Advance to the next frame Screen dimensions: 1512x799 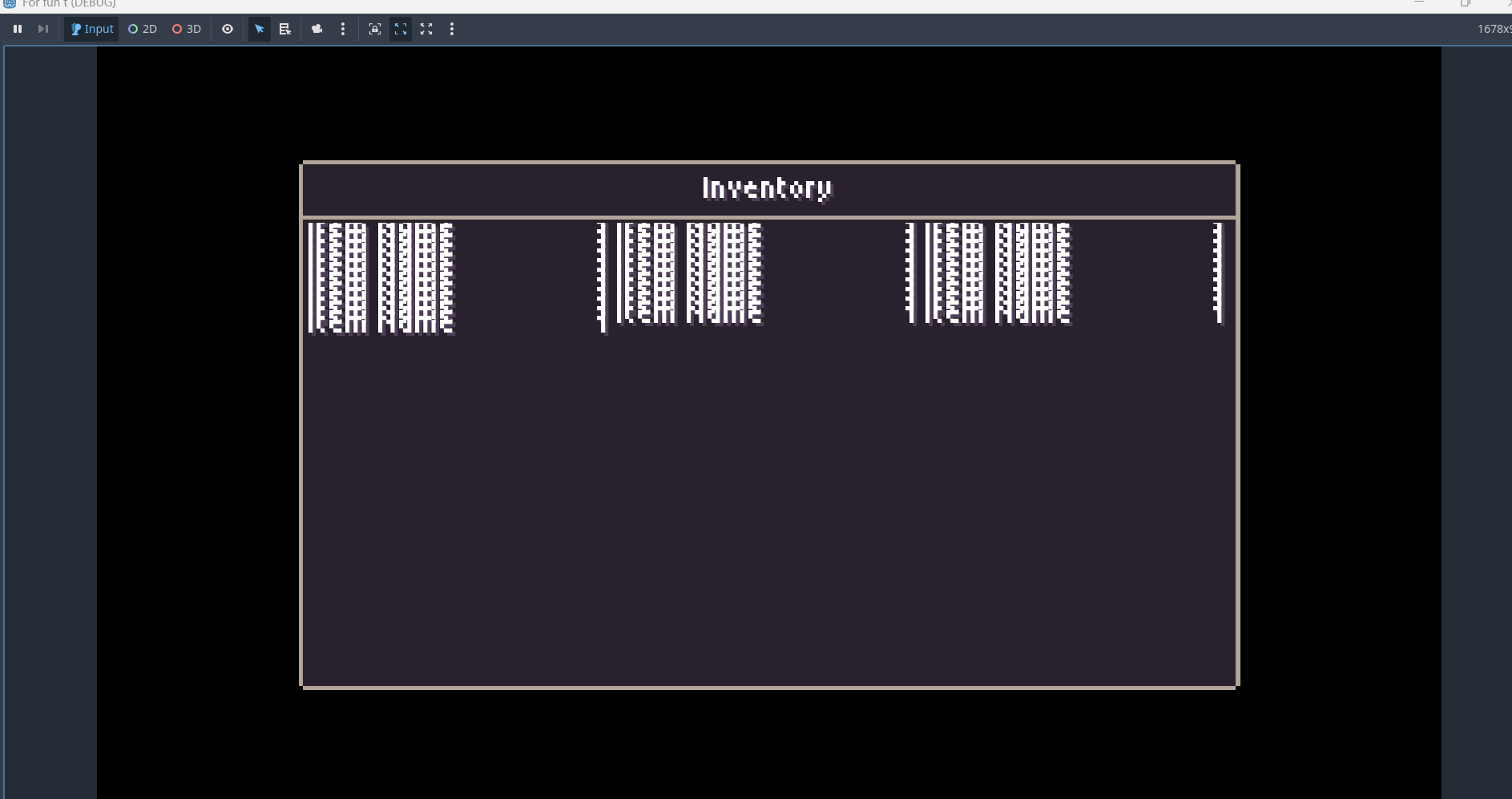(x=43, y=29)
